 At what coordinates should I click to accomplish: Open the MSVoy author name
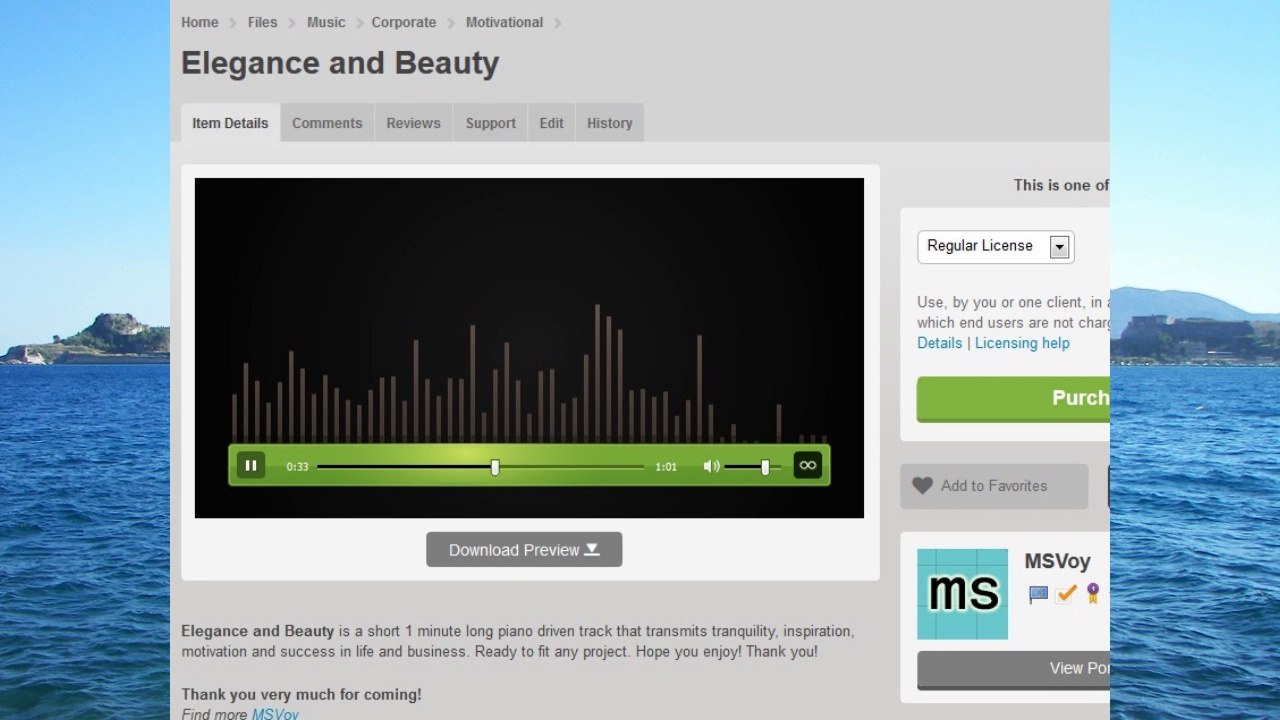tap(1057, 561)
